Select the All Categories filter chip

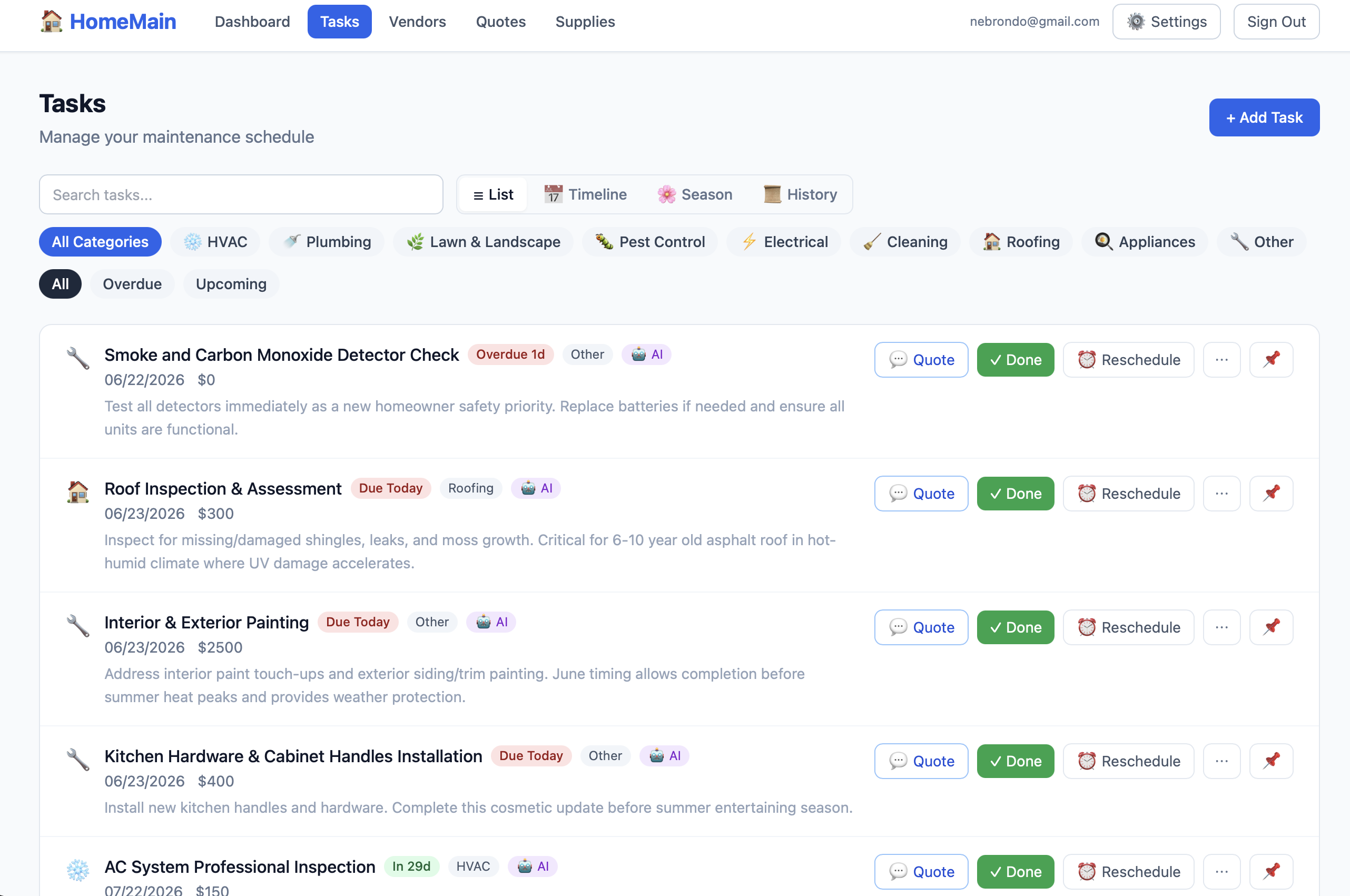(100, 242)
